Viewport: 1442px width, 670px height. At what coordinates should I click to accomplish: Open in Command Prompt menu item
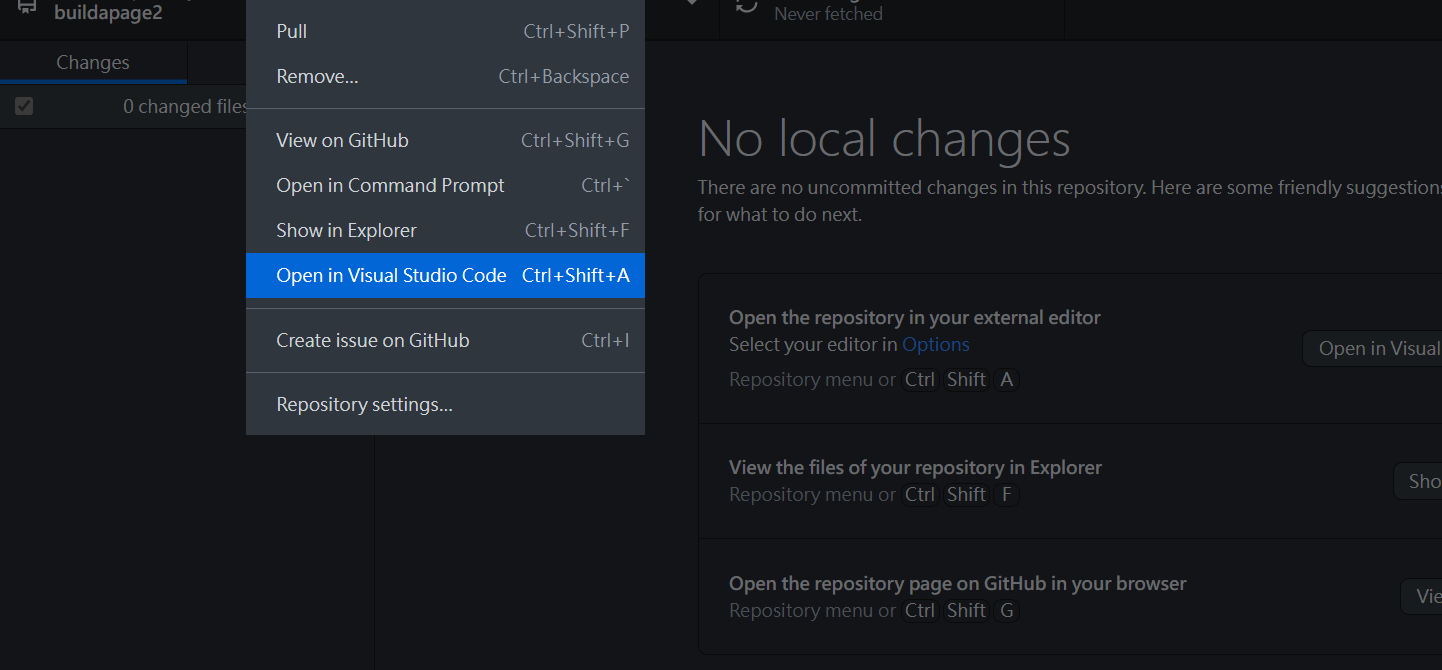pos(445,185)
